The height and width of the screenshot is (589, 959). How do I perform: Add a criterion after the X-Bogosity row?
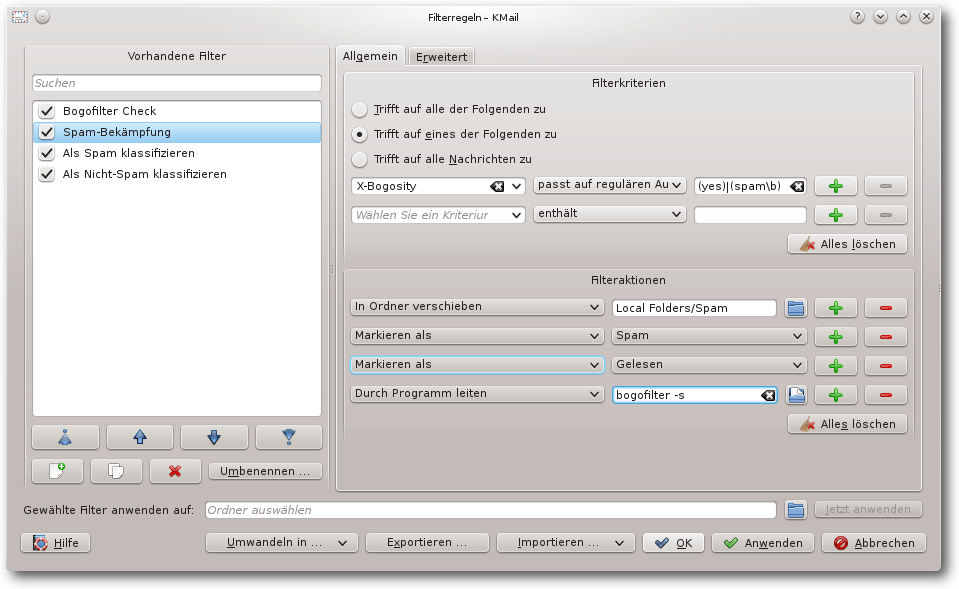[x=836, y=186]
